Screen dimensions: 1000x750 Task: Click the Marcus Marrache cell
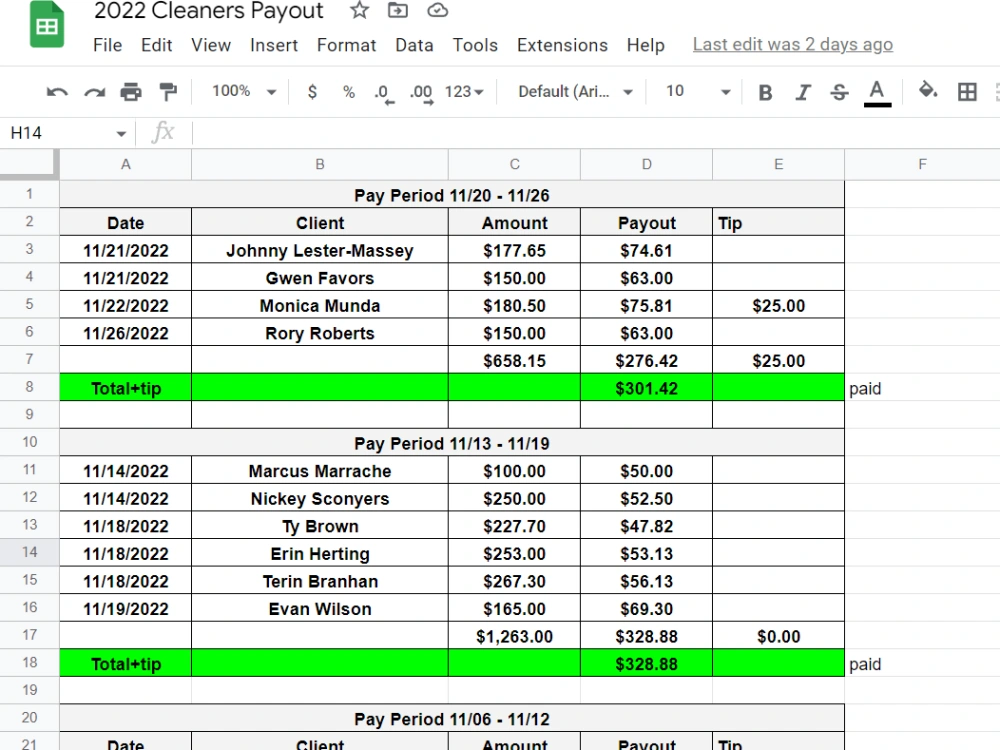(320, 471)
